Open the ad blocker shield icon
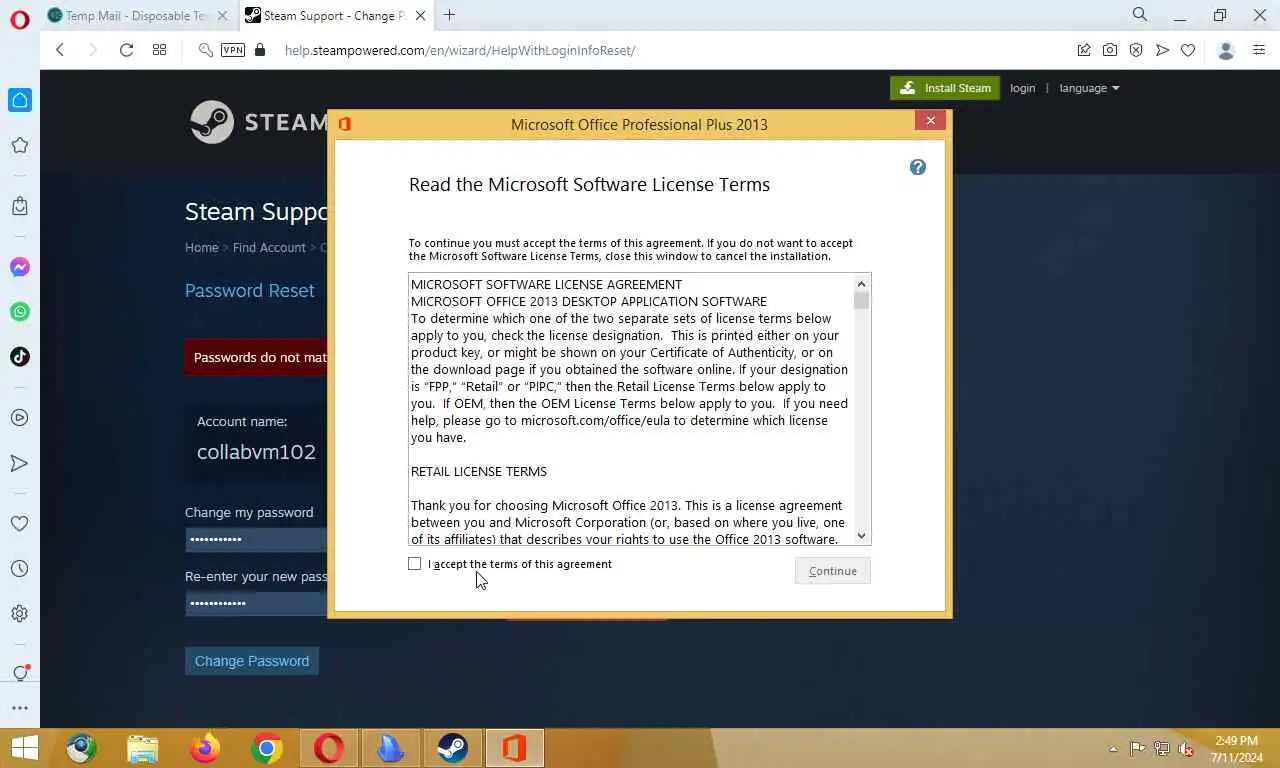The image size is (1280, 768). tap(1136, 50)
